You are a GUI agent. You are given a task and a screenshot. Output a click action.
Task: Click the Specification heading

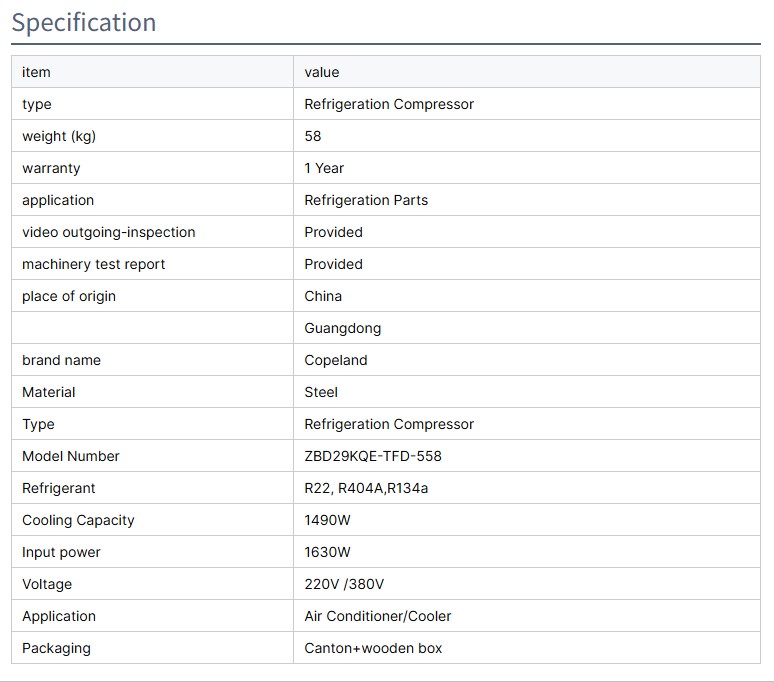point(84,22)
